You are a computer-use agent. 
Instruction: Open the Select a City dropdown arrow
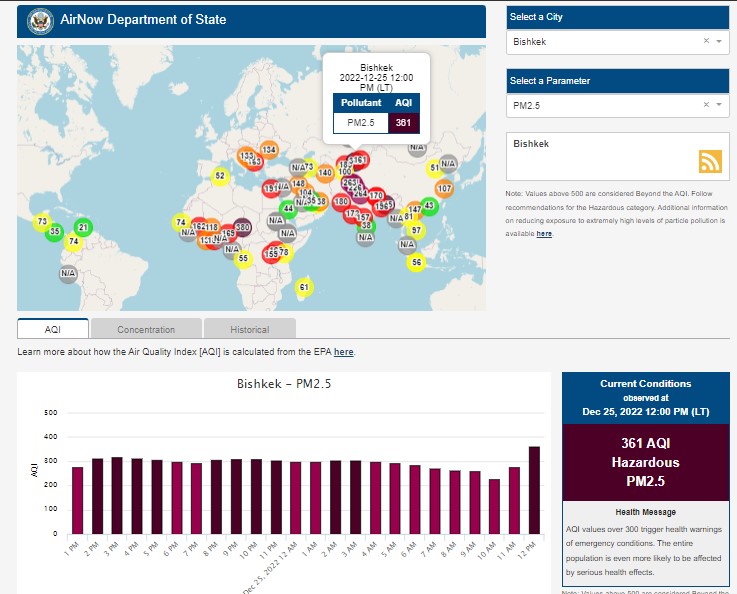coord(719,42)
